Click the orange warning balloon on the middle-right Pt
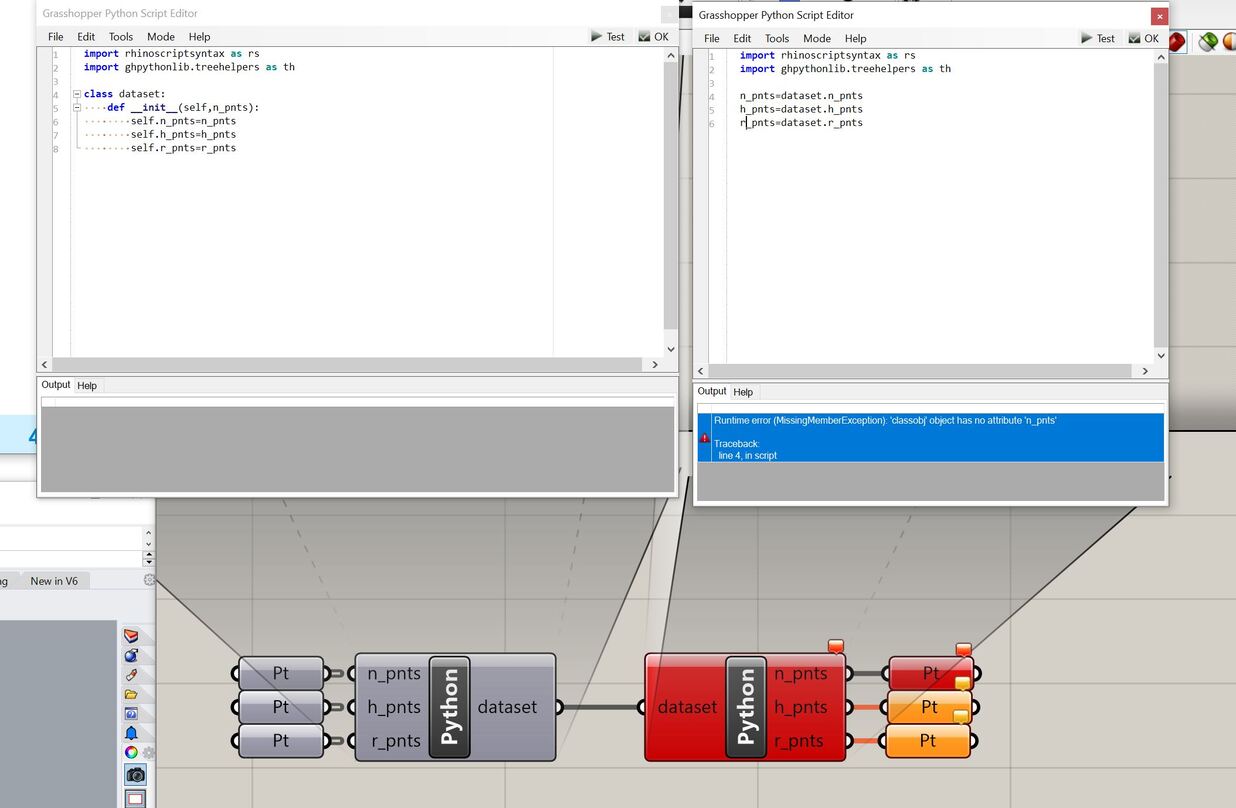The height and width of the screenshot is (808, 1236). coord(963,684)
